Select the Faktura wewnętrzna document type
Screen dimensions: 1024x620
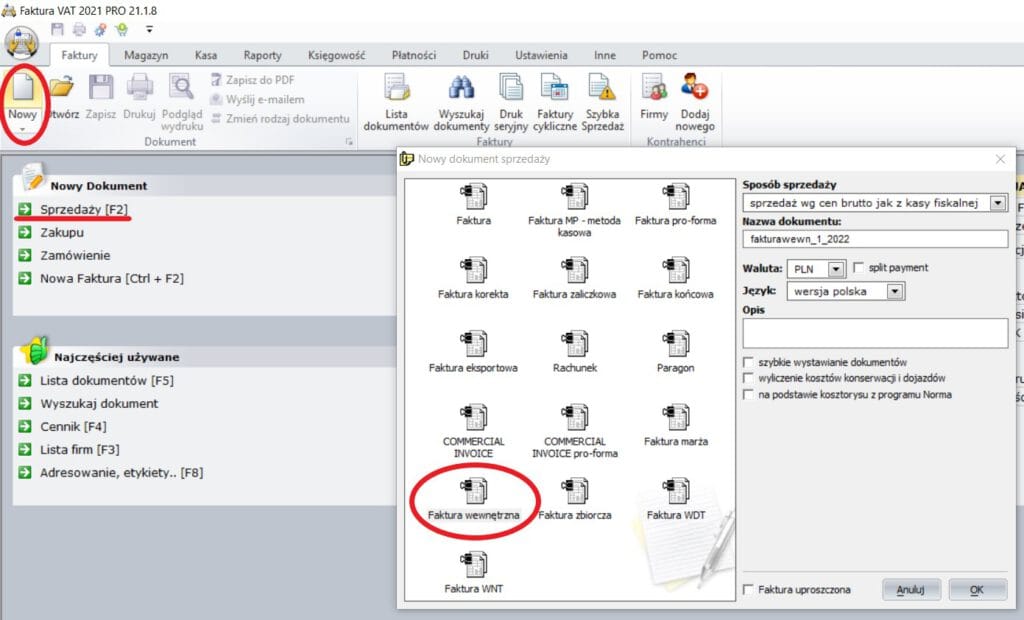[x=474, y=495]
